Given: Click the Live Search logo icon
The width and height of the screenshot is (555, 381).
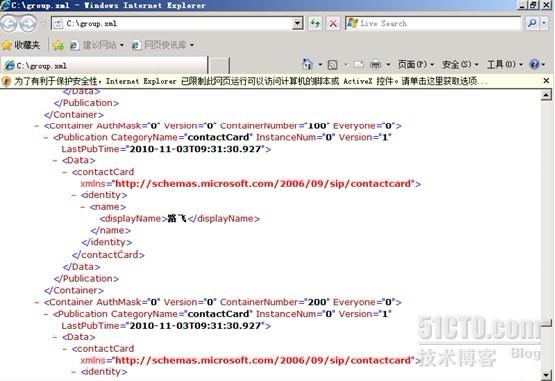Looking at the screenshot, I should (352, 23).
